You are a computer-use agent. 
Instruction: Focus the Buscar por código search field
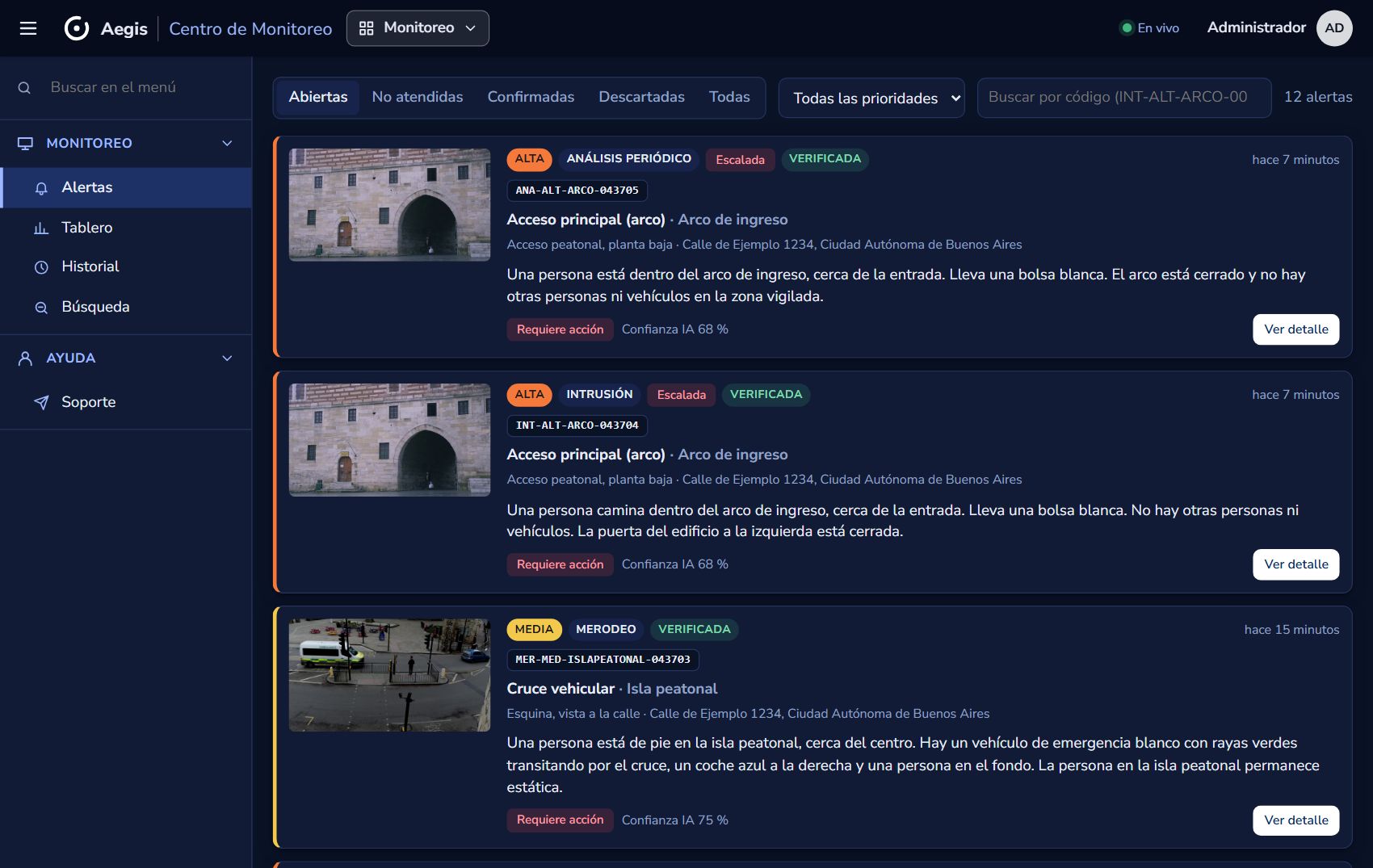click(x=1123, y=98)
